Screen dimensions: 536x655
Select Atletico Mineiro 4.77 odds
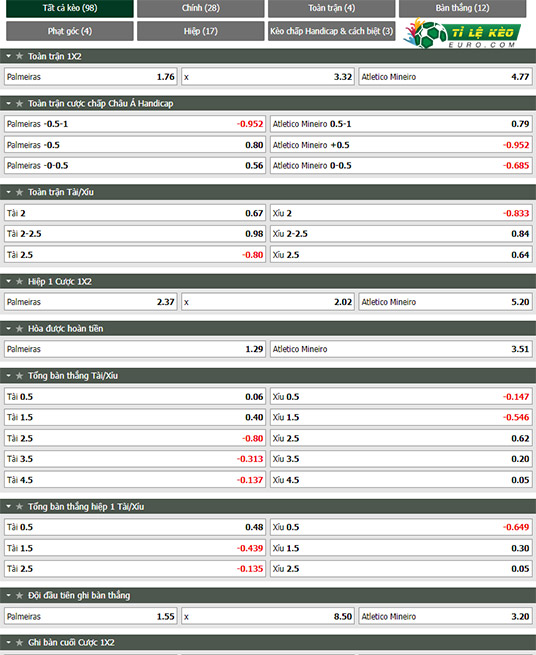445,77
